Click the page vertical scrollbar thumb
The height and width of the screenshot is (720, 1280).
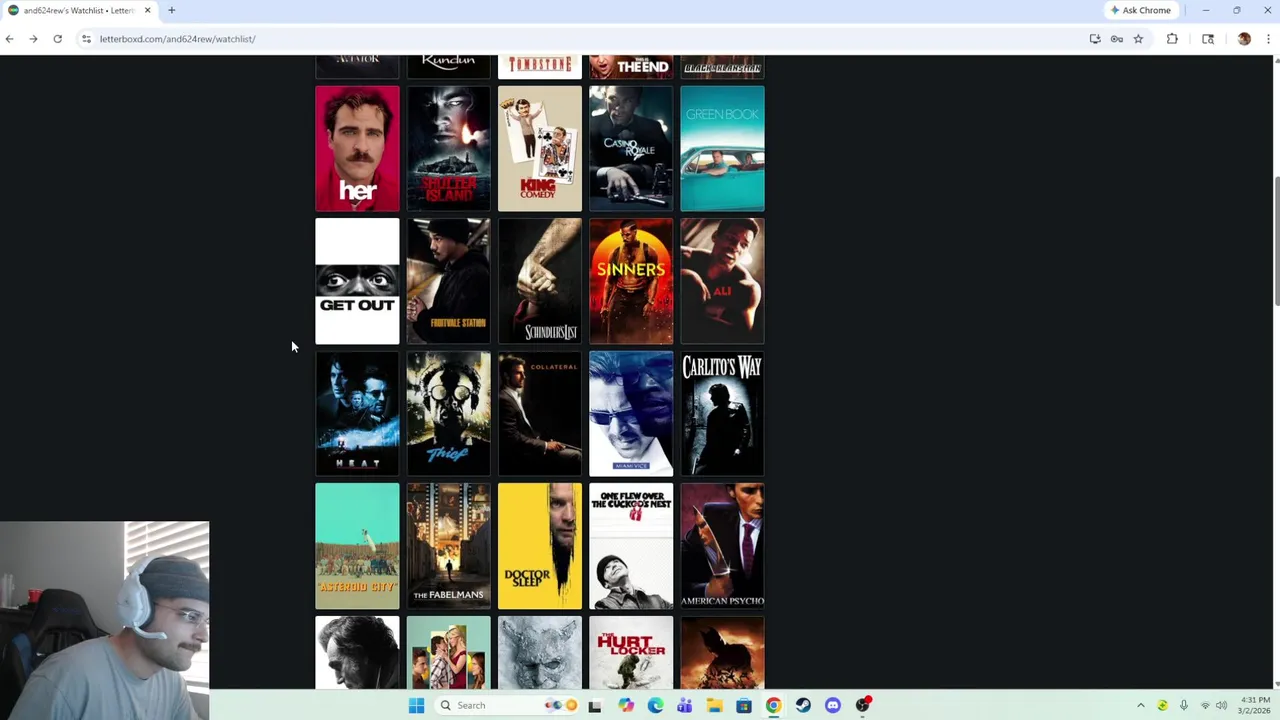tap(1276, 240)
